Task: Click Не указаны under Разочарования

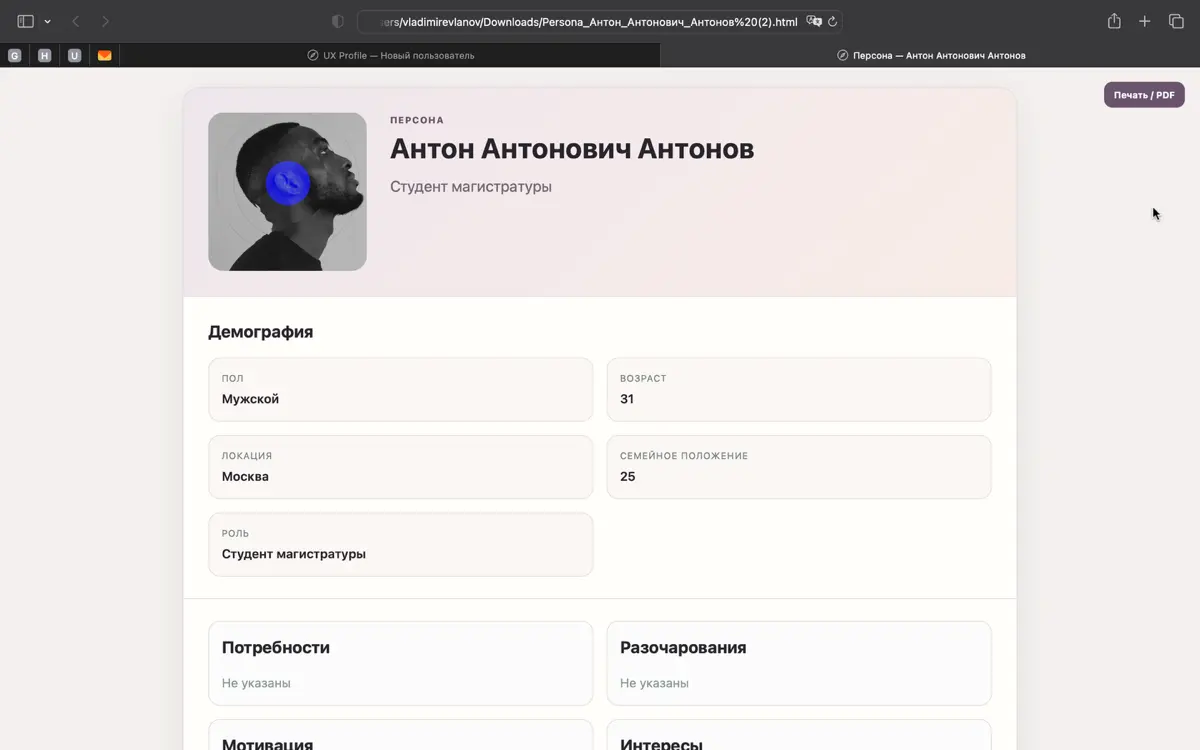Action: coord(654,683)
